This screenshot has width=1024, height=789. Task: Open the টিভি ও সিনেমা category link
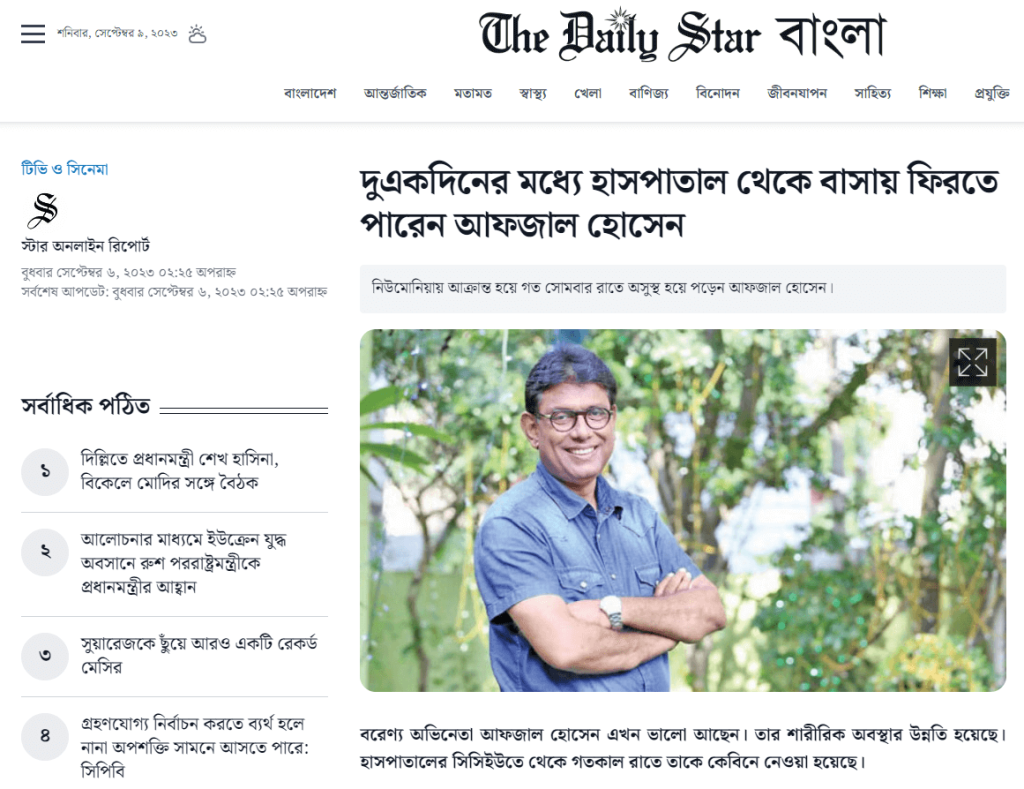65,169
